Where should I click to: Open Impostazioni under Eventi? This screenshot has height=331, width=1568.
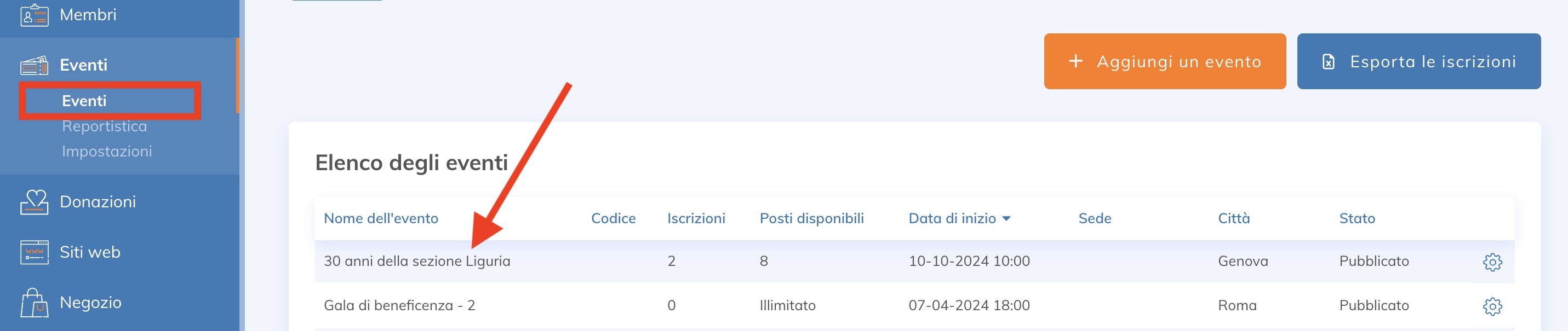107,152
